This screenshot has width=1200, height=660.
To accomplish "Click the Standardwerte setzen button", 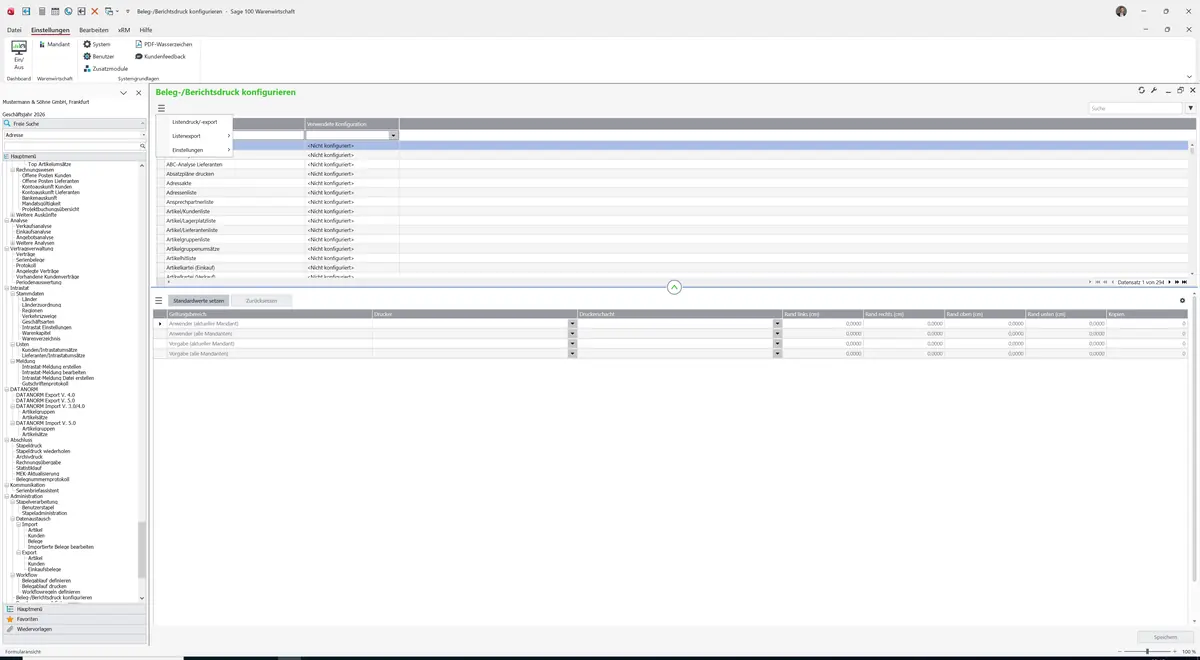I will (198, 300).
